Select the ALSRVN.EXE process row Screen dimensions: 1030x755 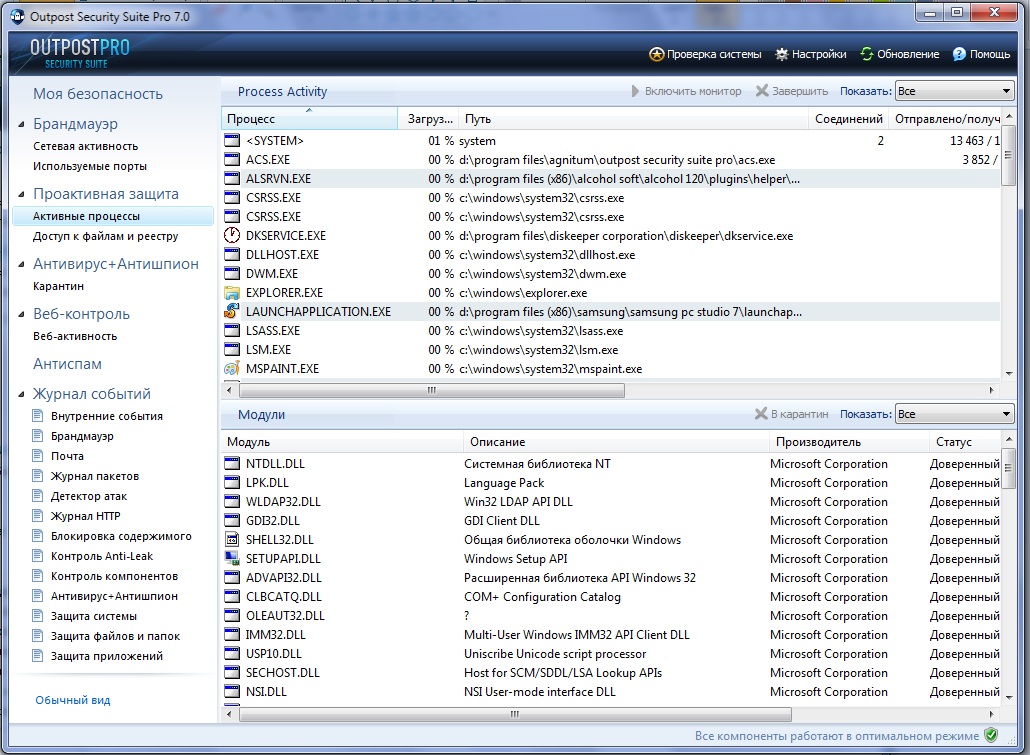(611, 179)
